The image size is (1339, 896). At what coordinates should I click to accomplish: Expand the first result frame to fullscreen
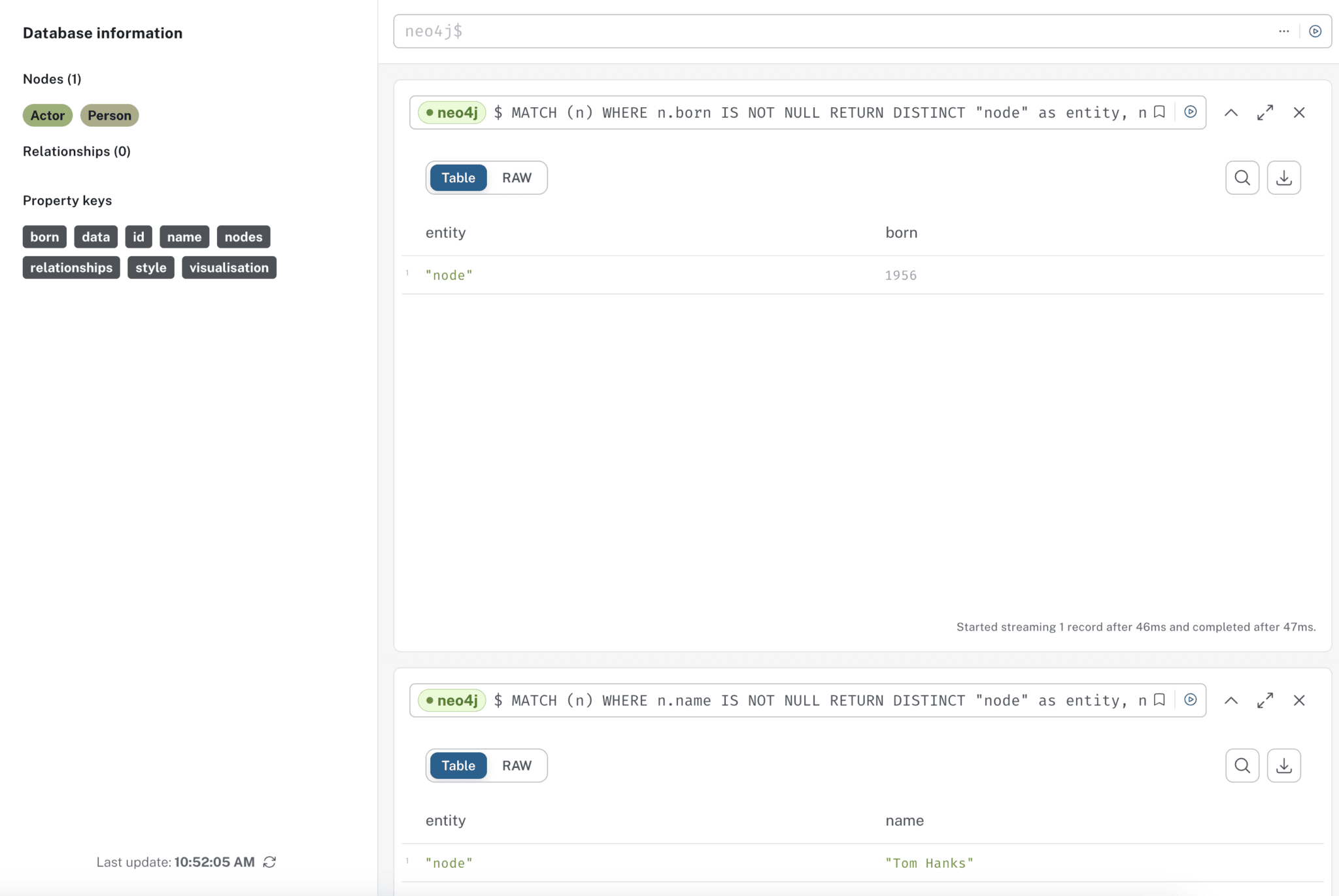tap(1264, 112)
